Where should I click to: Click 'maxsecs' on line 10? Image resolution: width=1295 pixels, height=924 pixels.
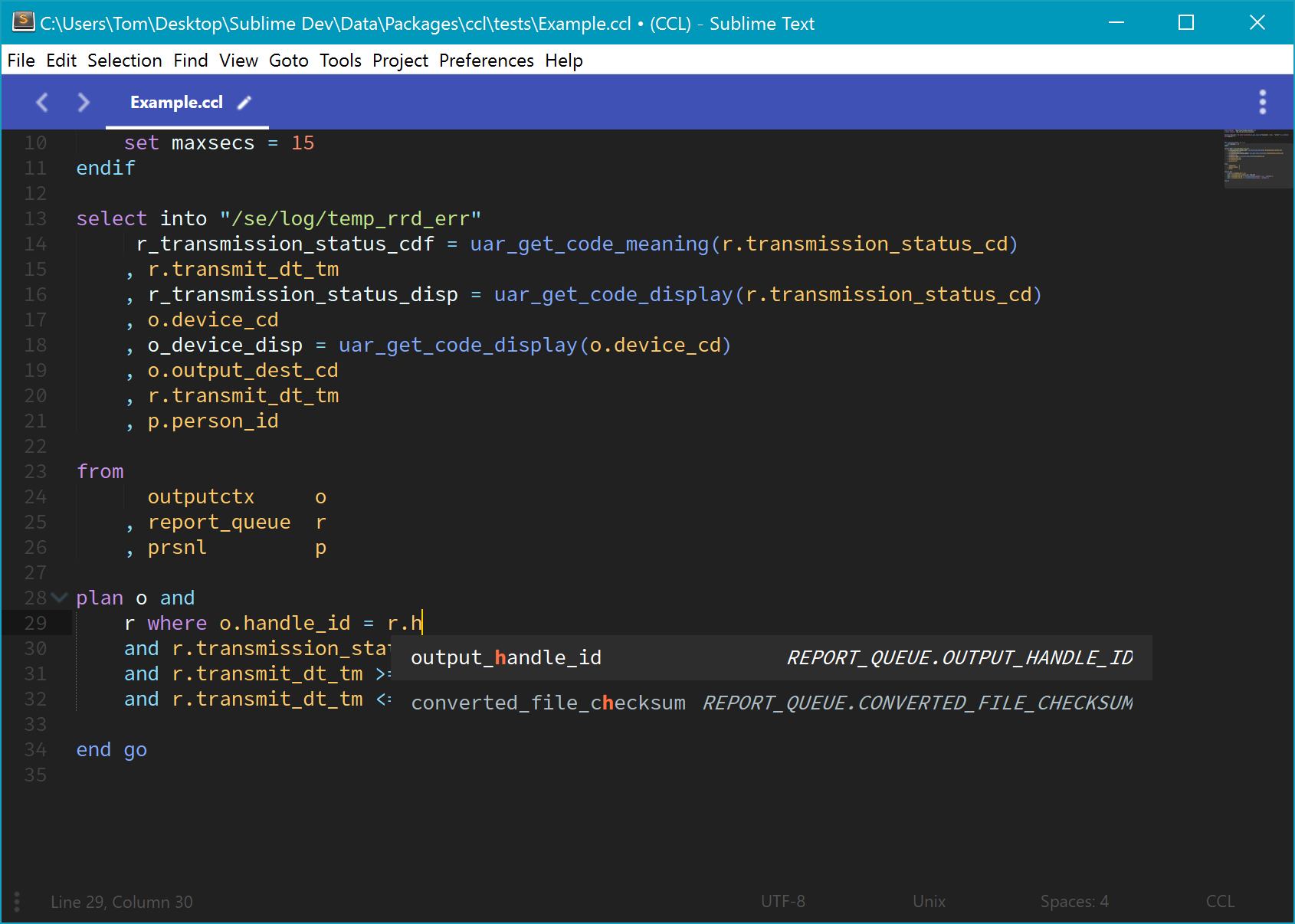[x=213, y=143]
